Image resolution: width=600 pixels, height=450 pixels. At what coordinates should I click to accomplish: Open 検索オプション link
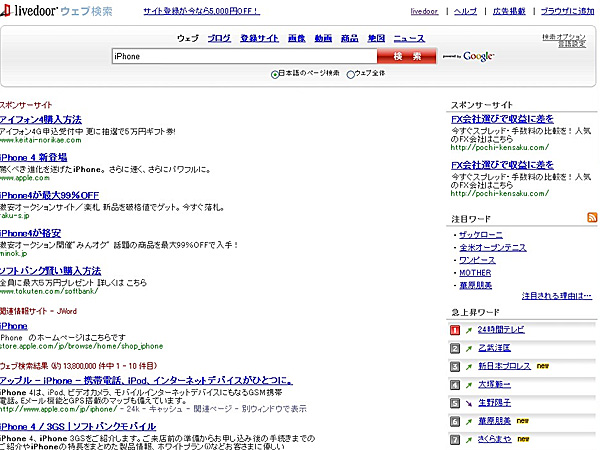pos(564,37)
